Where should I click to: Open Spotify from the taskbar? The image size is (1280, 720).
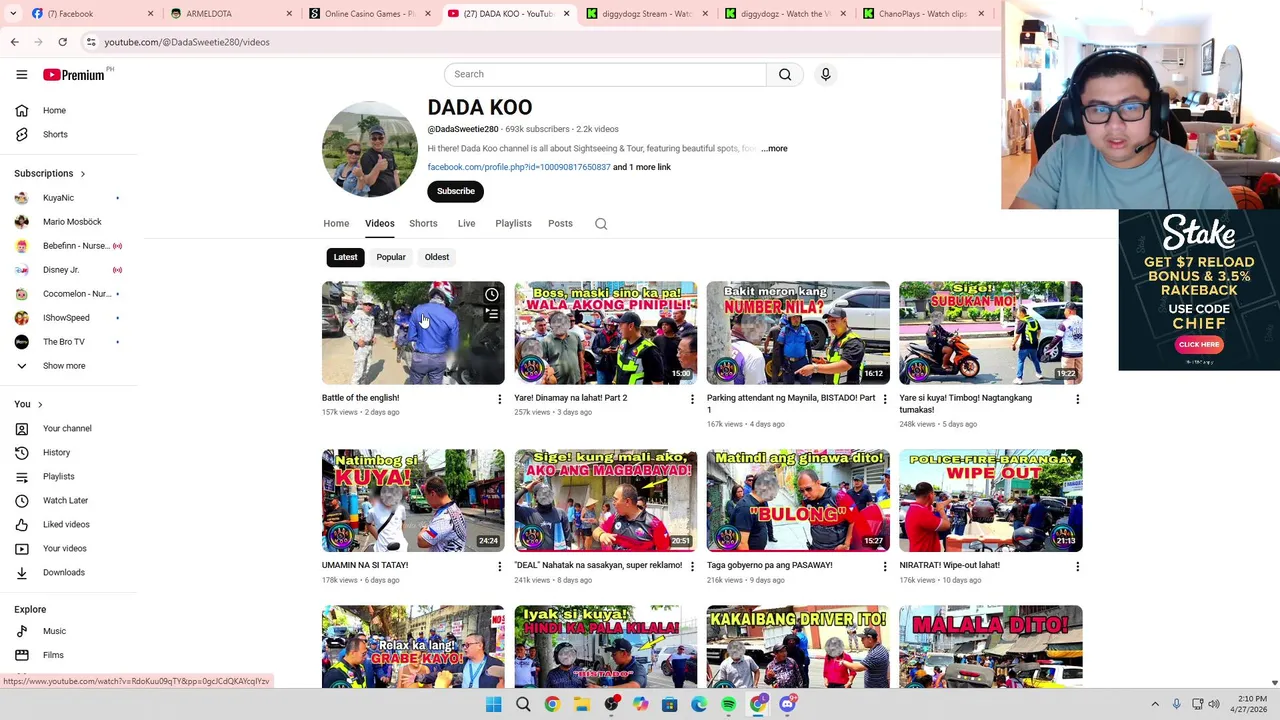pyautogui.click(x=728, y=704)
